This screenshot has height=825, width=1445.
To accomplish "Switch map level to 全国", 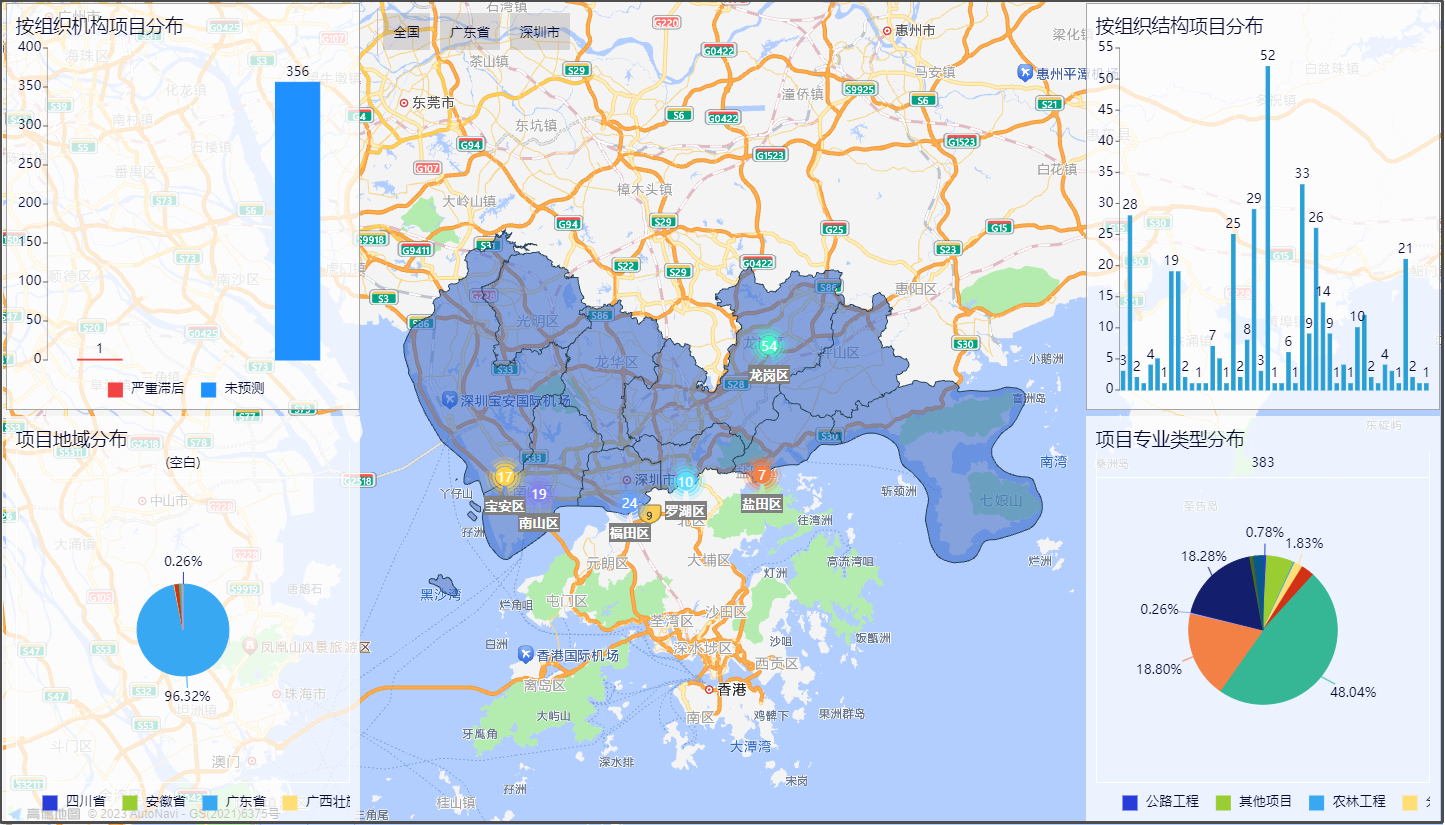I will [406, 32].
